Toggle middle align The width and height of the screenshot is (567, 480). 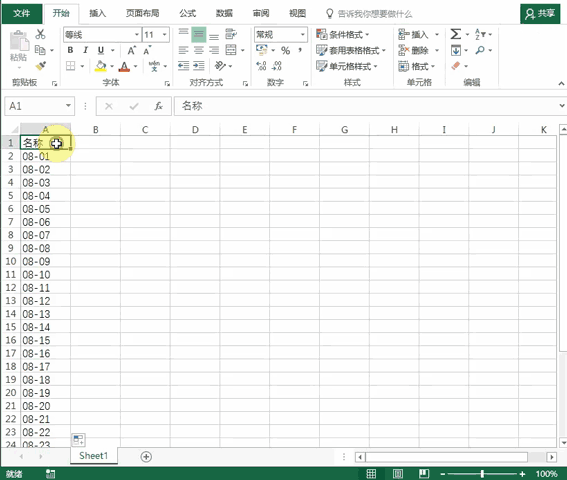(x=199, y=35)
